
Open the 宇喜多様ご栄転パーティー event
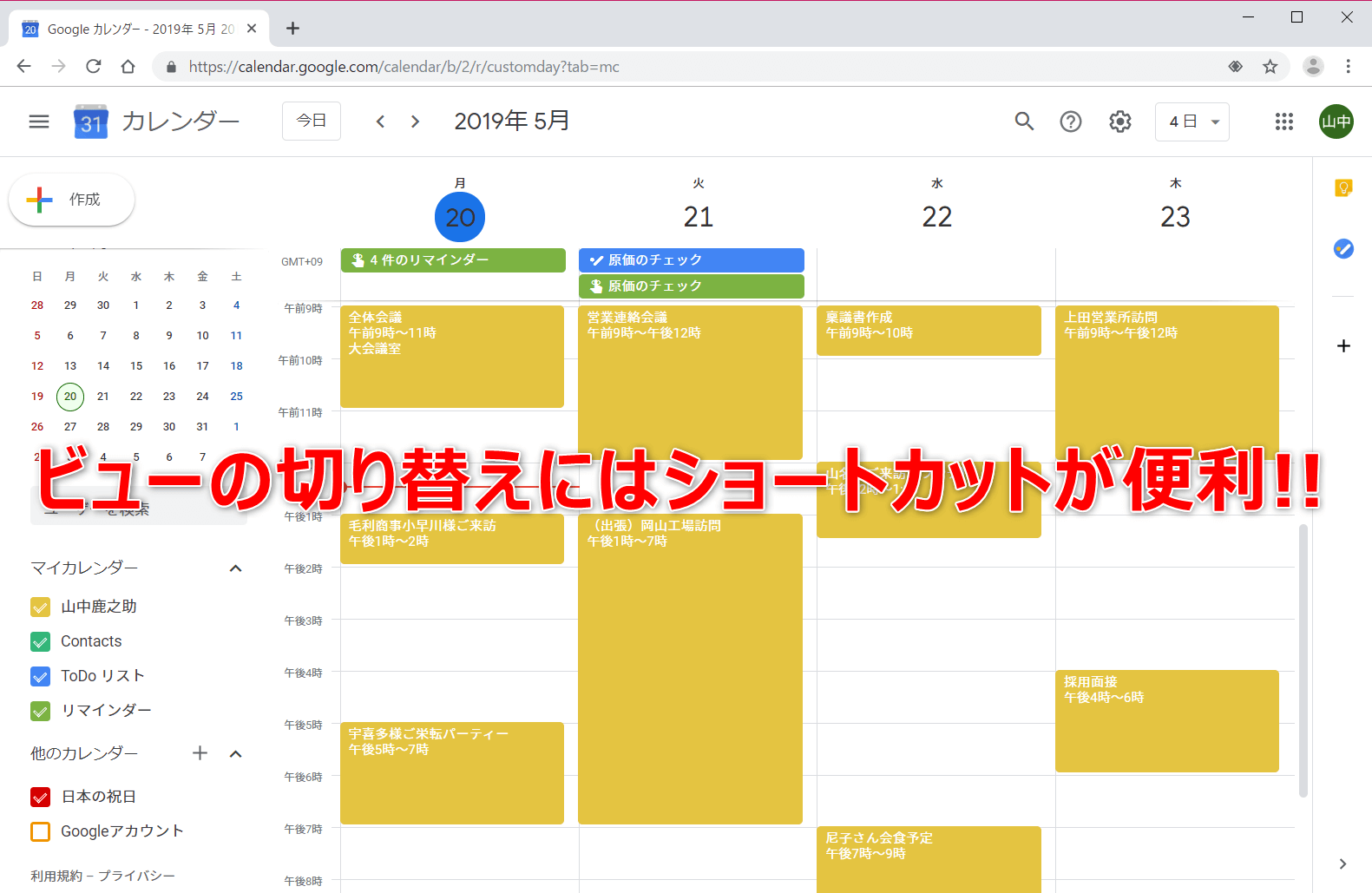tap(452, 773)
